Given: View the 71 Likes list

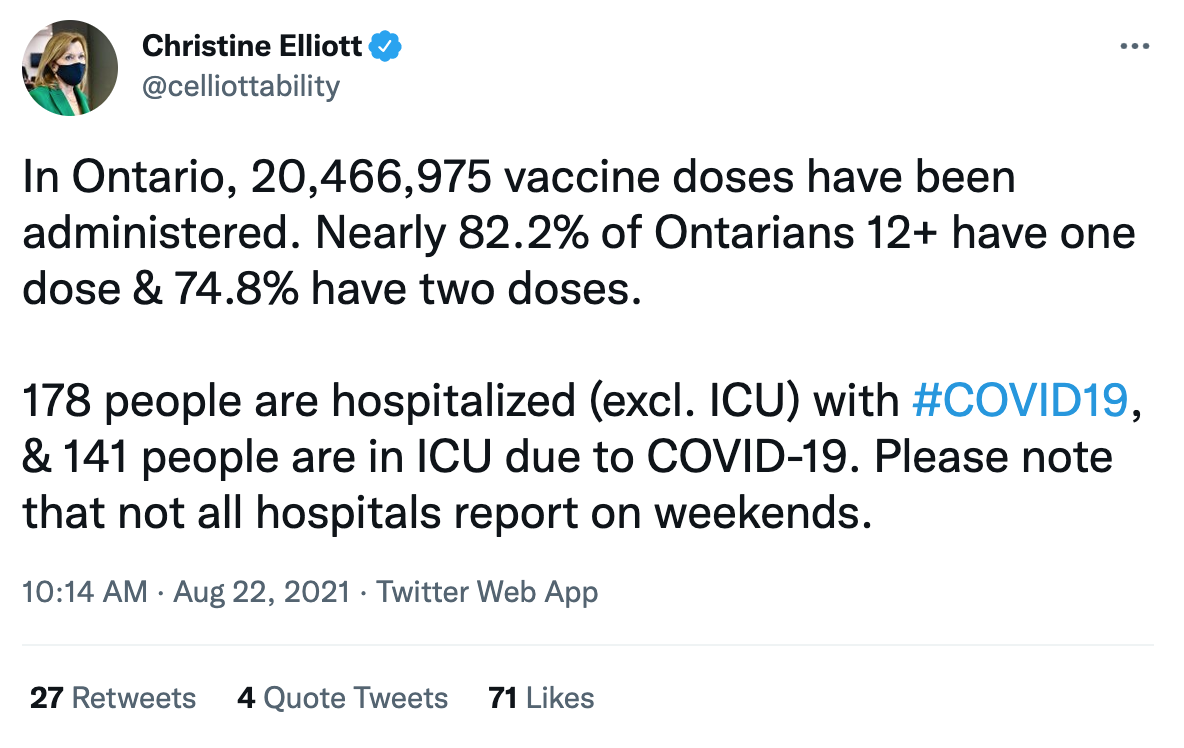Looking at the screenshot, I should click(541, 698).
